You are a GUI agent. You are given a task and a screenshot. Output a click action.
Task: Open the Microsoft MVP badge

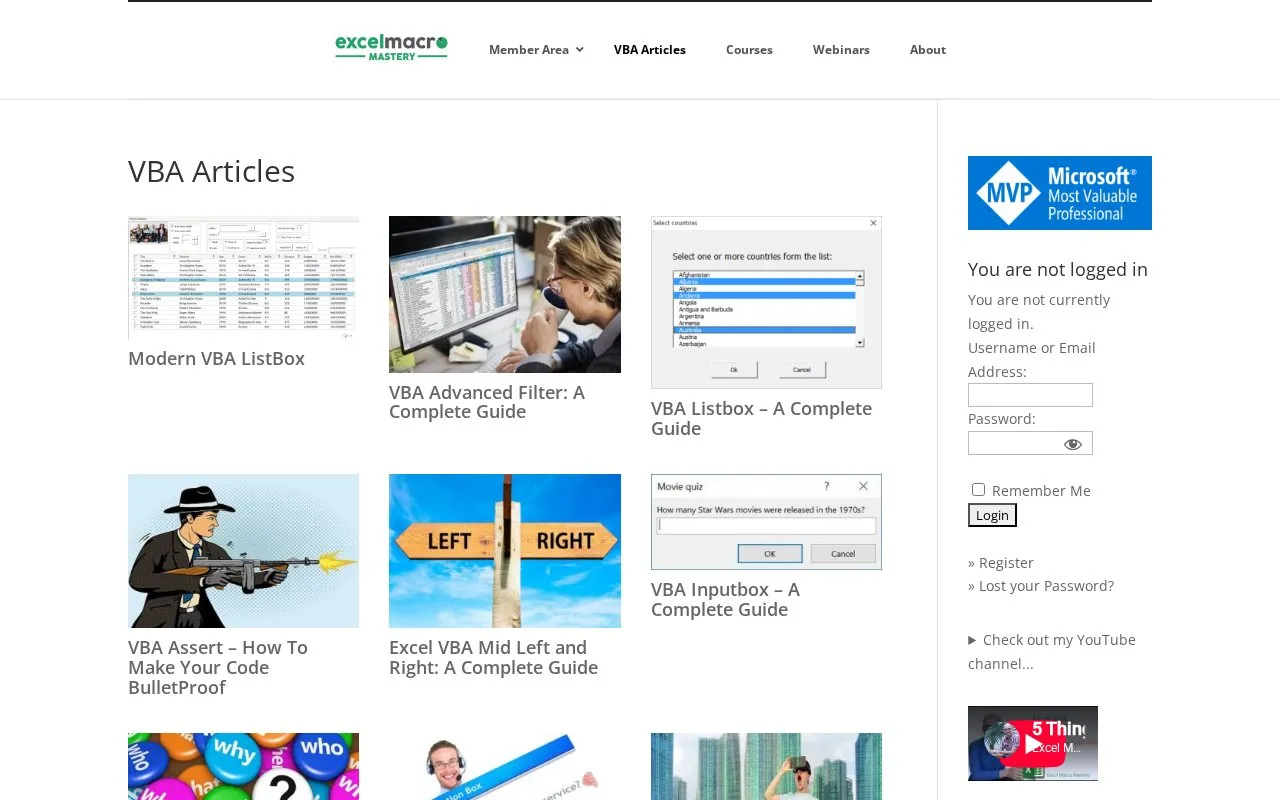1060,193
